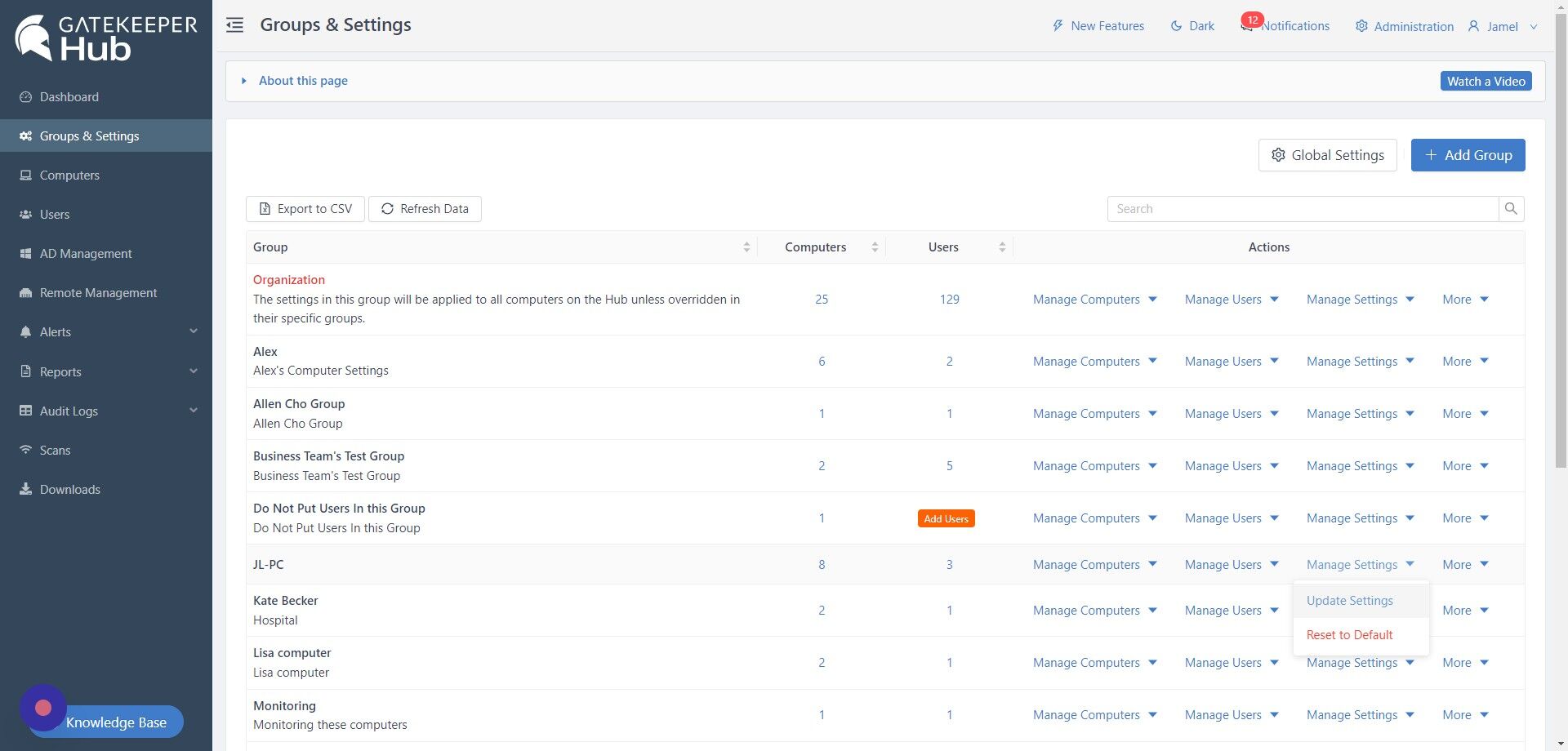The image size is (1568, 751).
Task: Expand the Reports sidebar submenu chevron
Action: click(194, 371)
